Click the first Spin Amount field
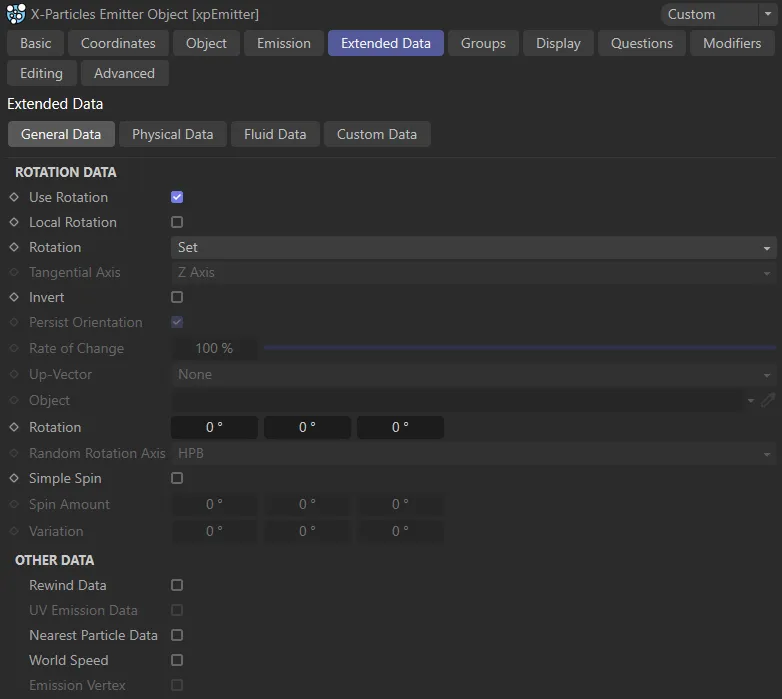Viewport: 782px width, 699px height. 214,505
